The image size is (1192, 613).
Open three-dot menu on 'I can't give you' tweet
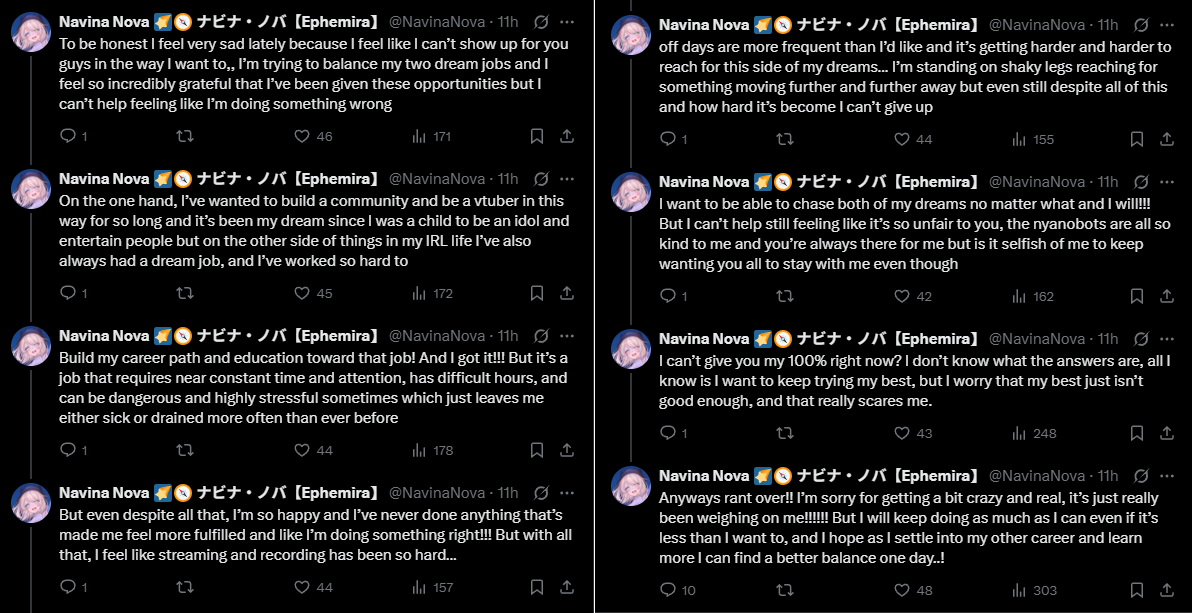(1167, 338)
